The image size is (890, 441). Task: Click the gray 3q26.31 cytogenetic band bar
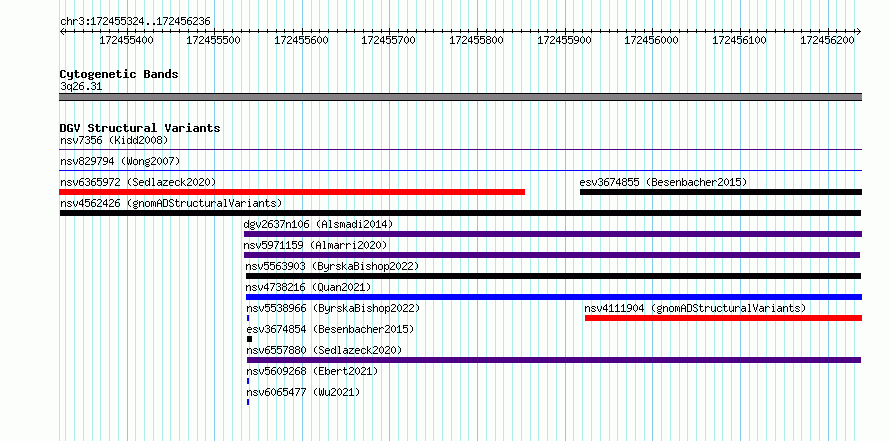(460, 97)
